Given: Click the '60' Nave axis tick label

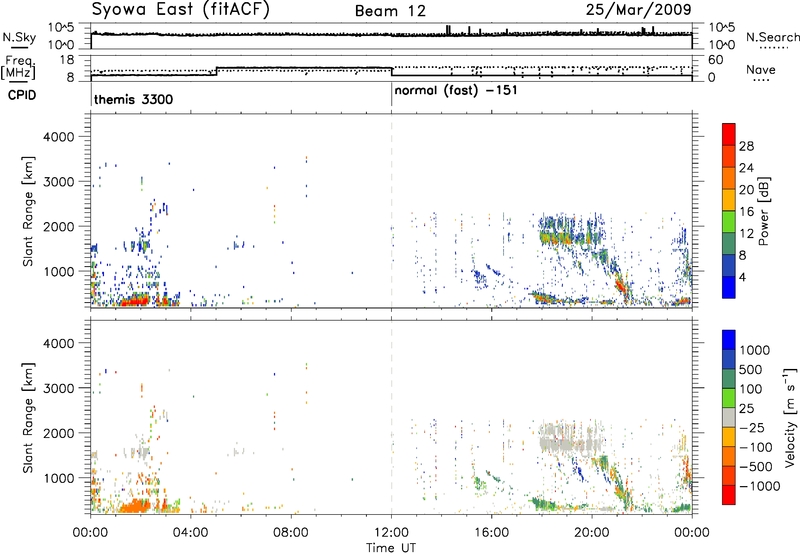Looking at the screenshot, I should 715,60.
